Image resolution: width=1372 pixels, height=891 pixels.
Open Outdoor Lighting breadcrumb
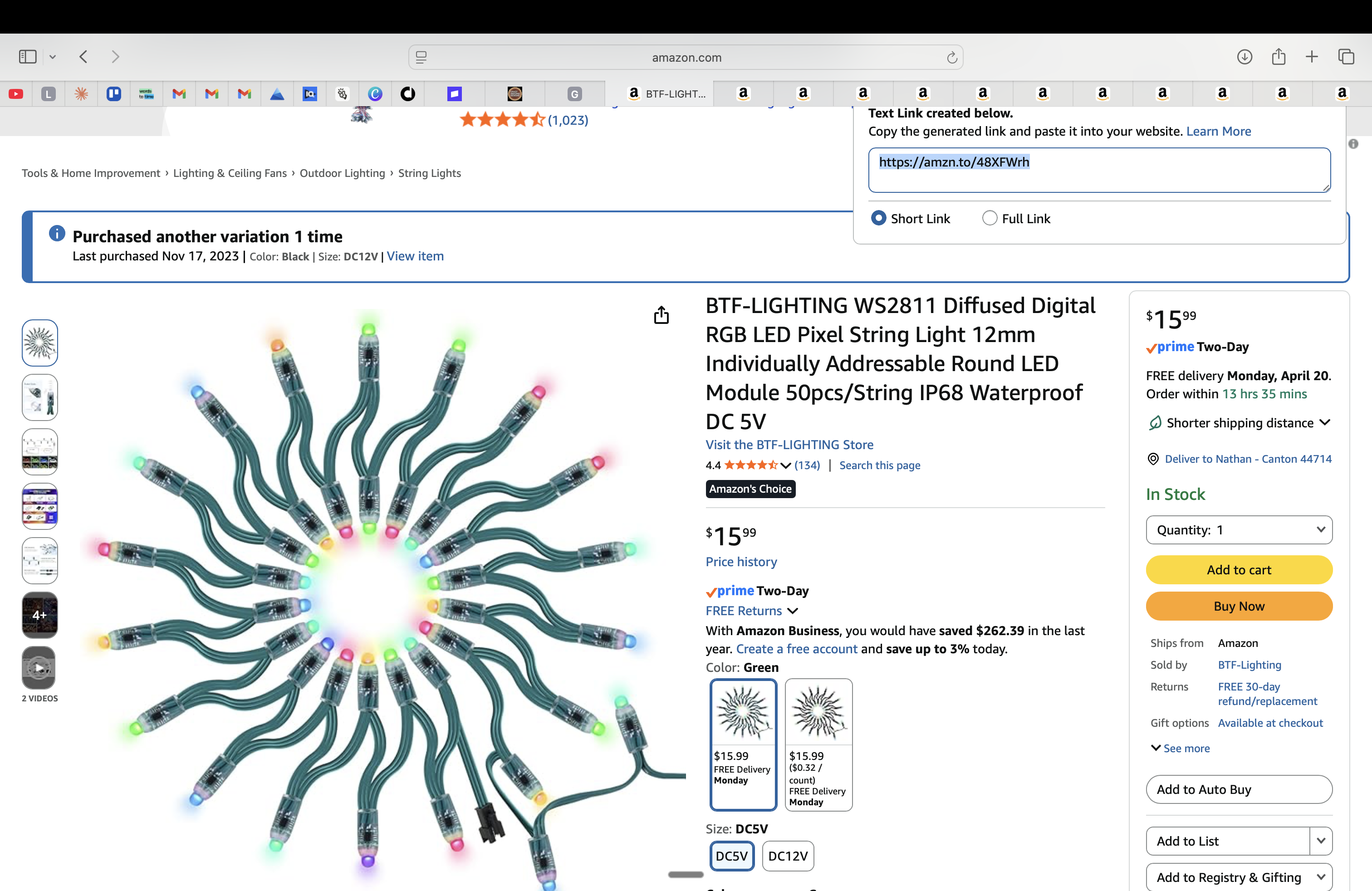343,173
